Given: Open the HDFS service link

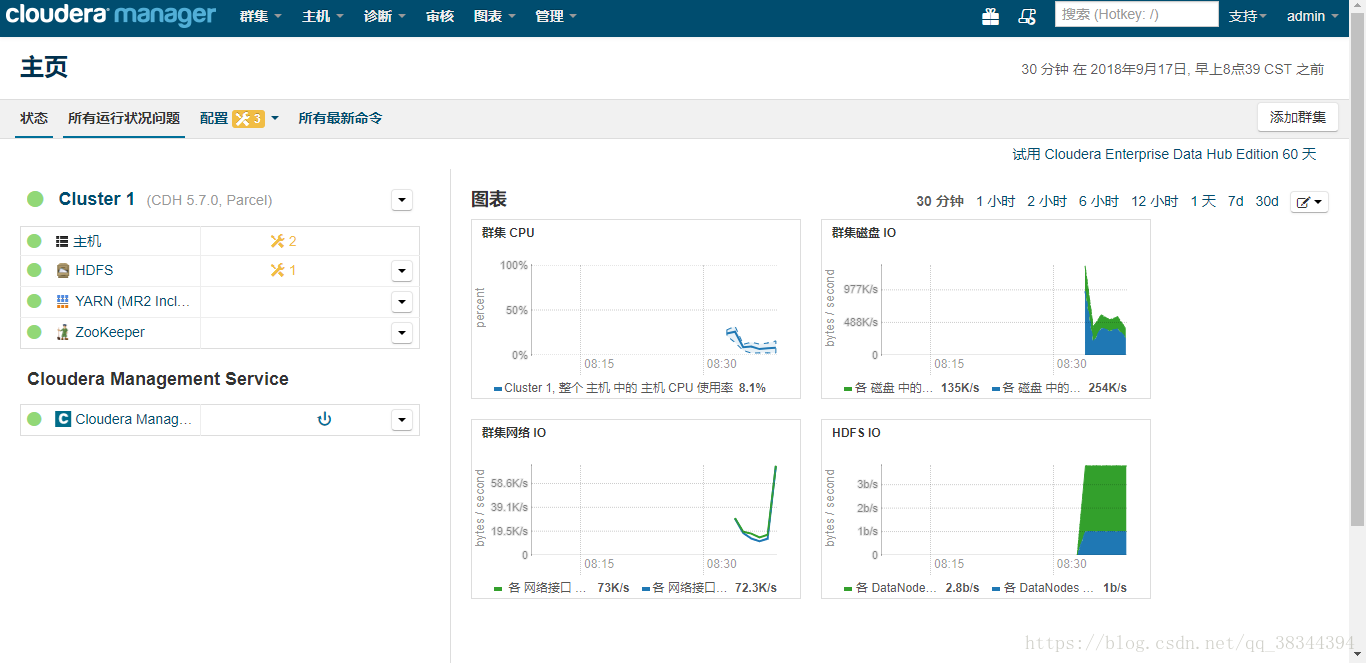Looking at the screenshot, I should coord(94,270).
